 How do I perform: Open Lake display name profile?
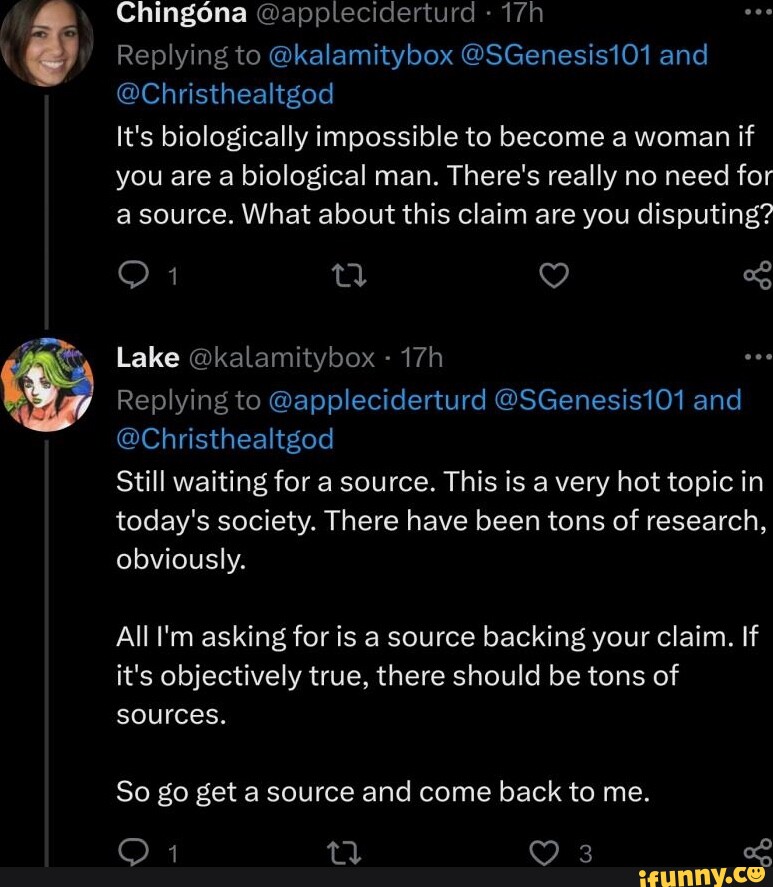[148, 357]
